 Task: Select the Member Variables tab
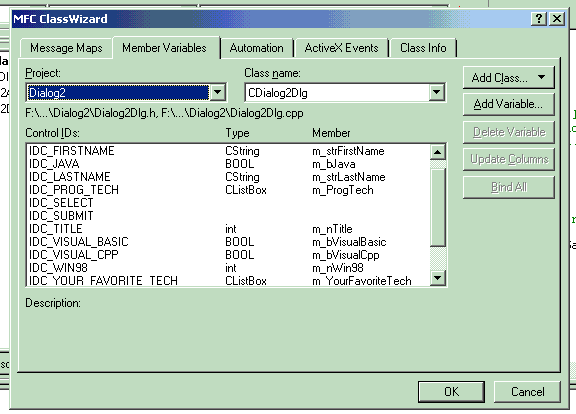tap(164, 48)
